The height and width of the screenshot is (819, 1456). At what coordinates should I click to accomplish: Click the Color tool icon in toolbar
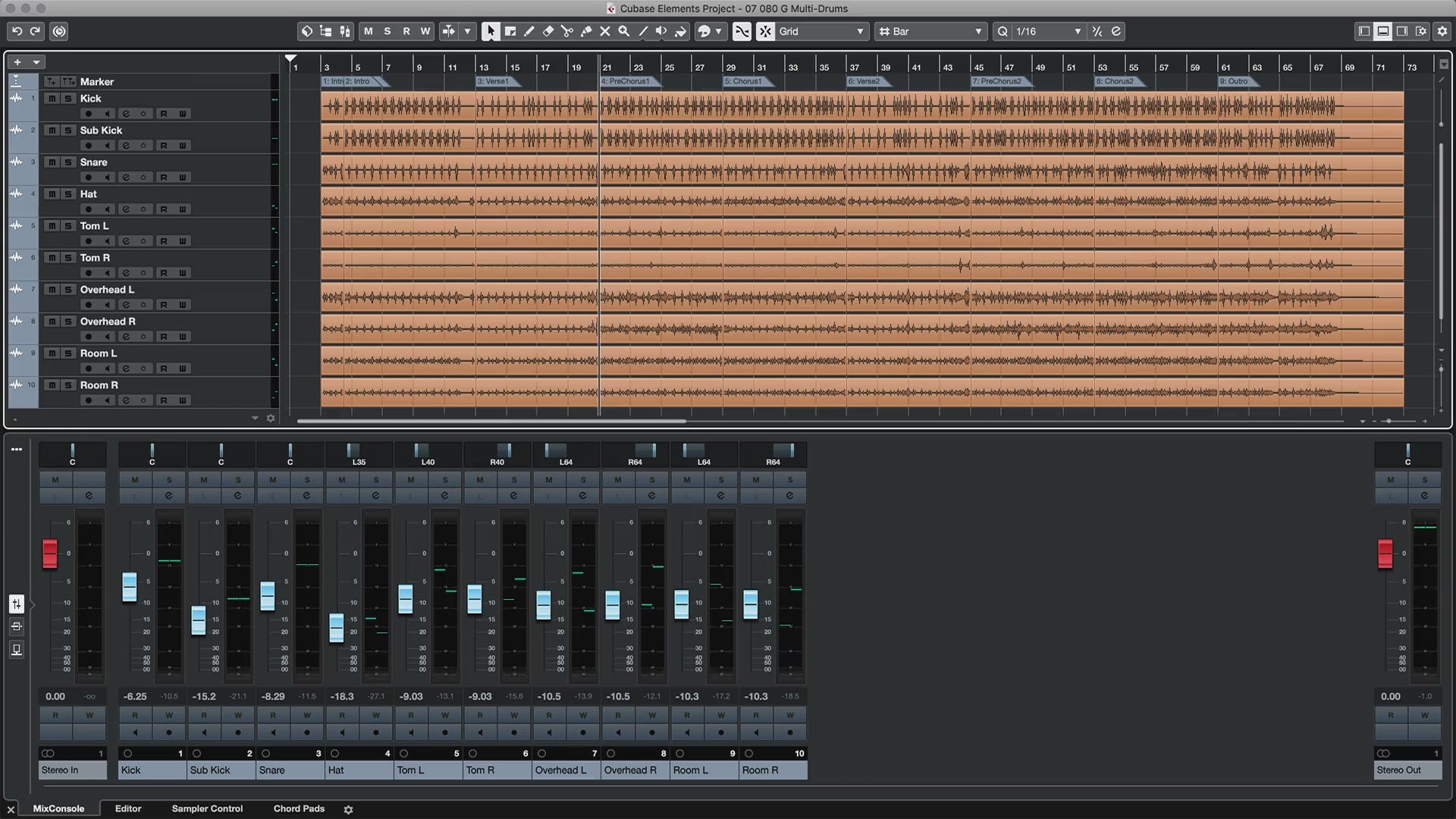pyautogui.click(x=681, y=31)
